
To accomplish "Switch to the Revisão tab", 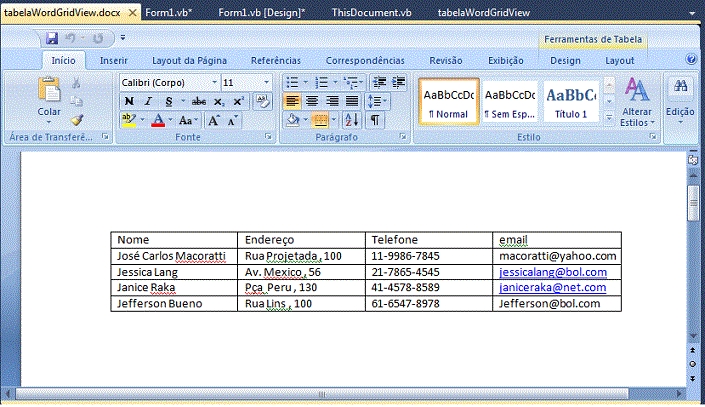I will 446,61.
